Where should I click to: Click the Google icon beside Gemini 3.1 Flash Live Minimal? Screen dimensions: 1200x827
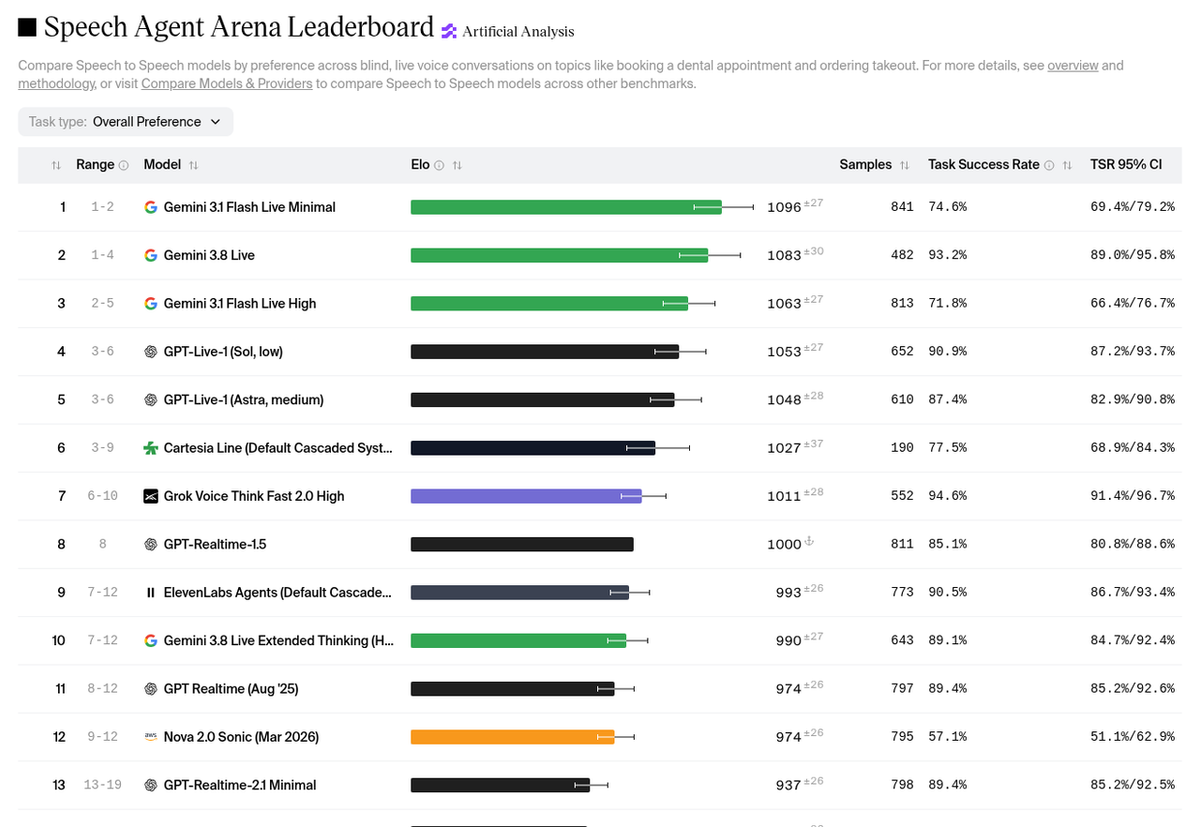[x=151, y=207]
